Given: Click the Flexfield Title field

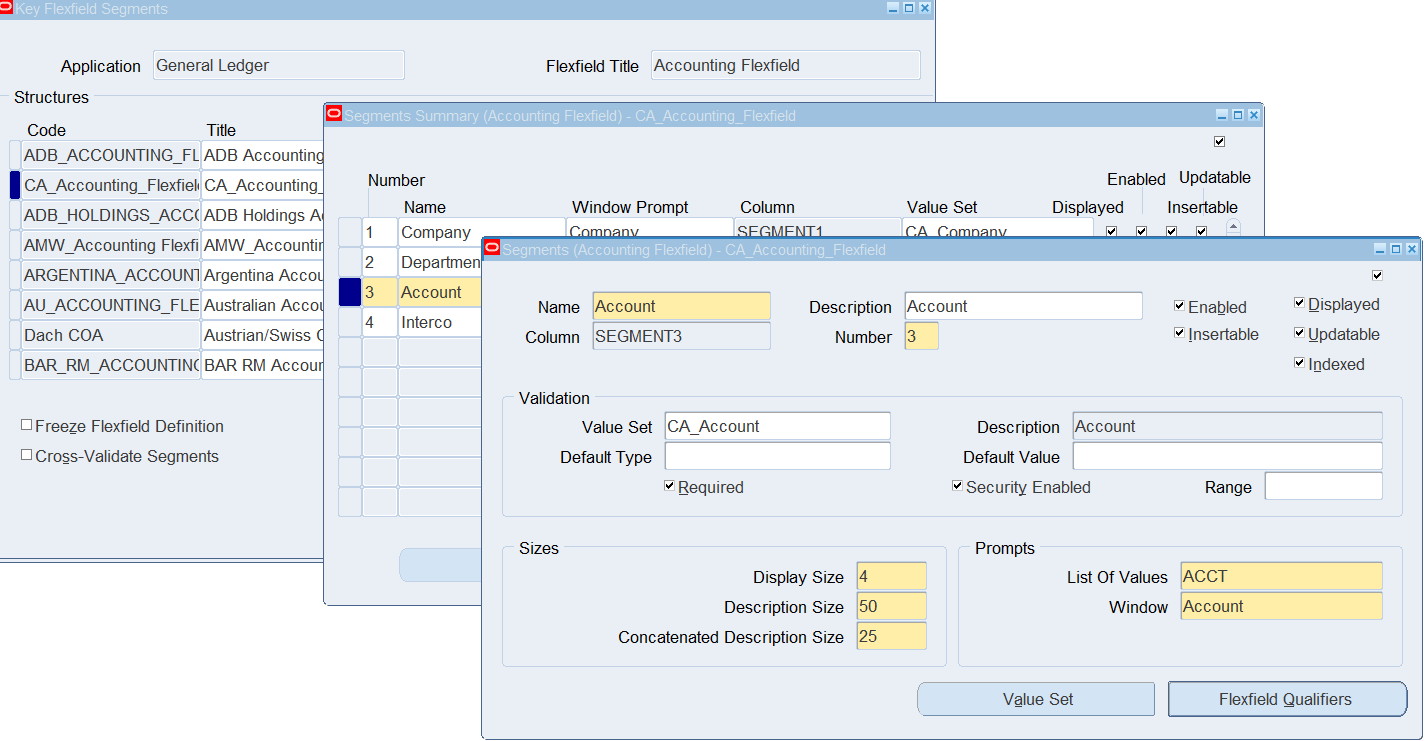Looking at the screenshot, I should coord(786,65).
